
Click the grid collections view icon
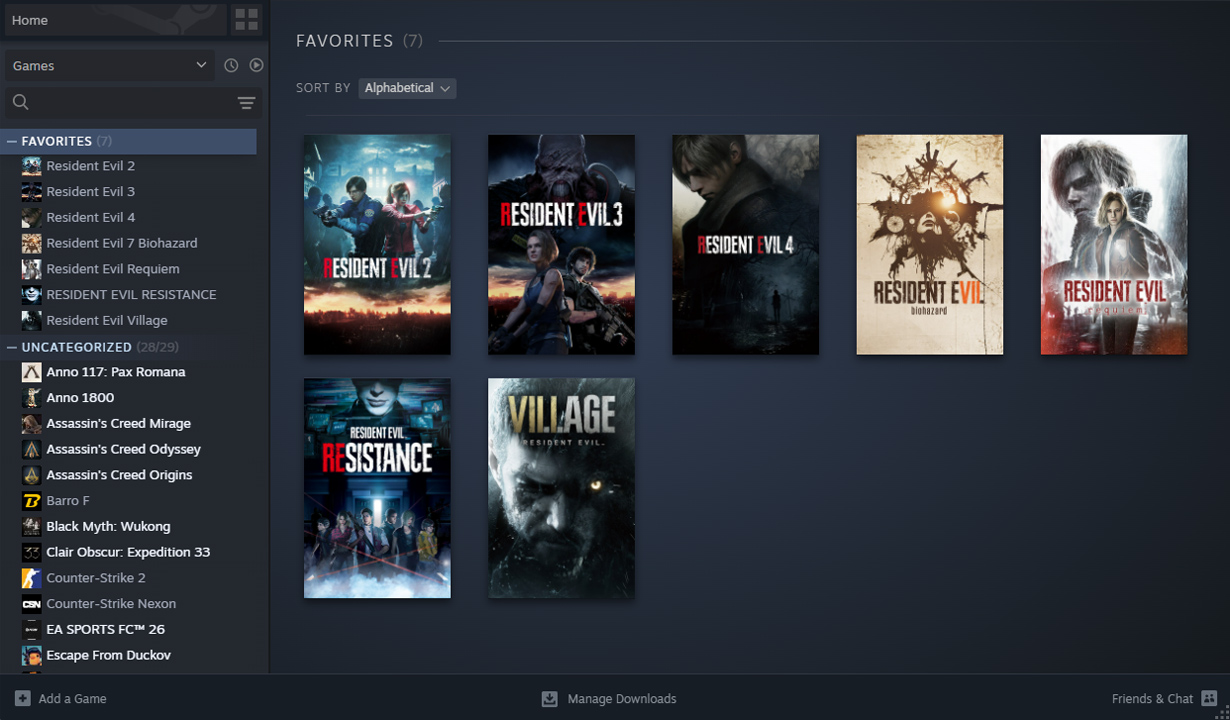(x=246, y=19)
